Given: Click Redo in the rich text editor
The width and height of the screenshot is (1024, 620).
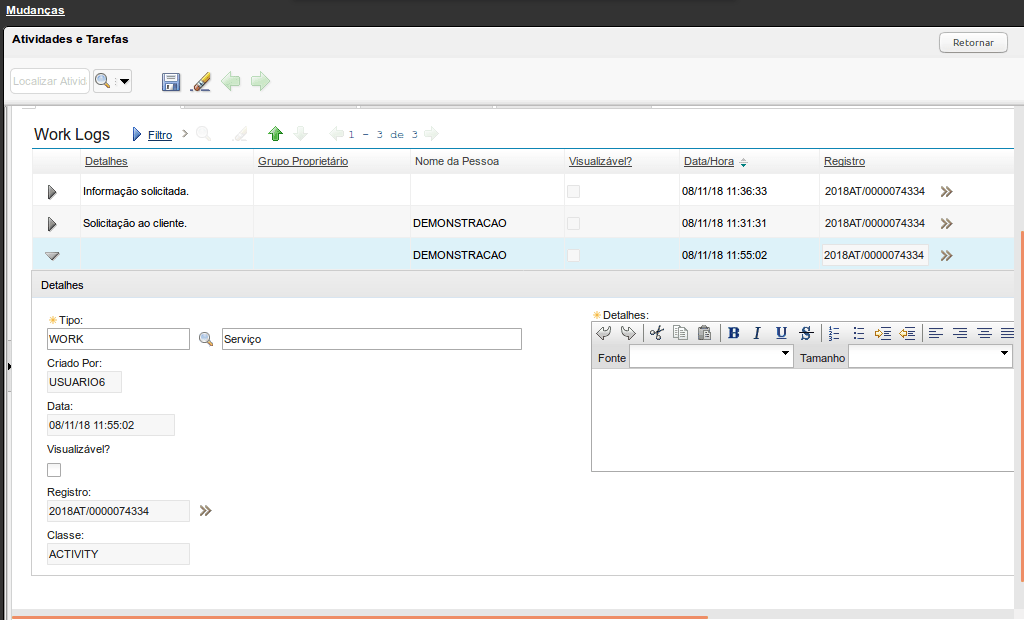Looking at the screenshot, I should (628, 333).
